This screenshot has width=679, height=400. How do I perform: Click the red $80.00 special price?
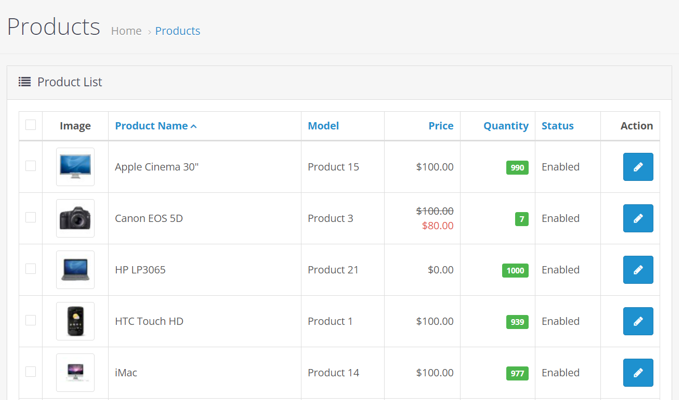point(438,226)
